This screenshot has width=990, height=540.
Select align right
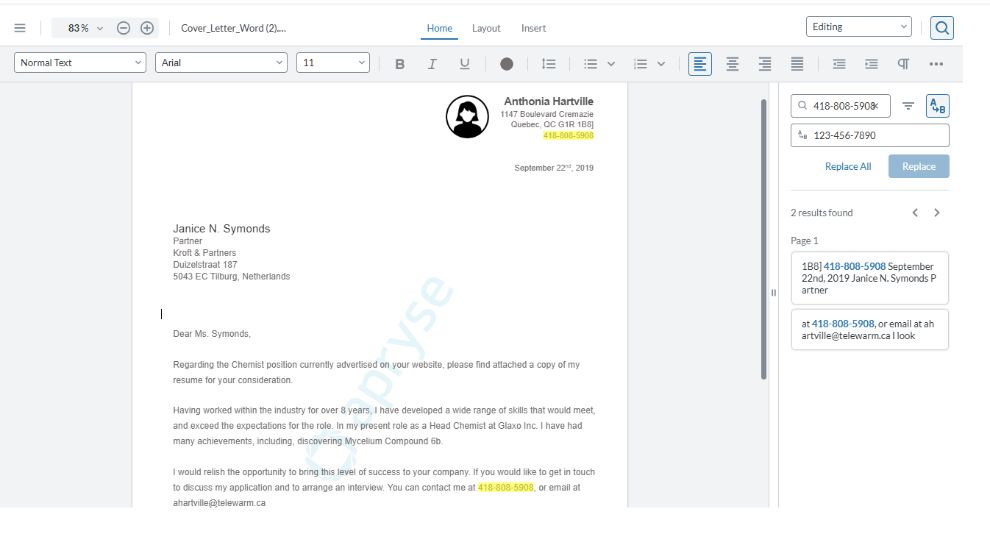[x=765, y=64]
